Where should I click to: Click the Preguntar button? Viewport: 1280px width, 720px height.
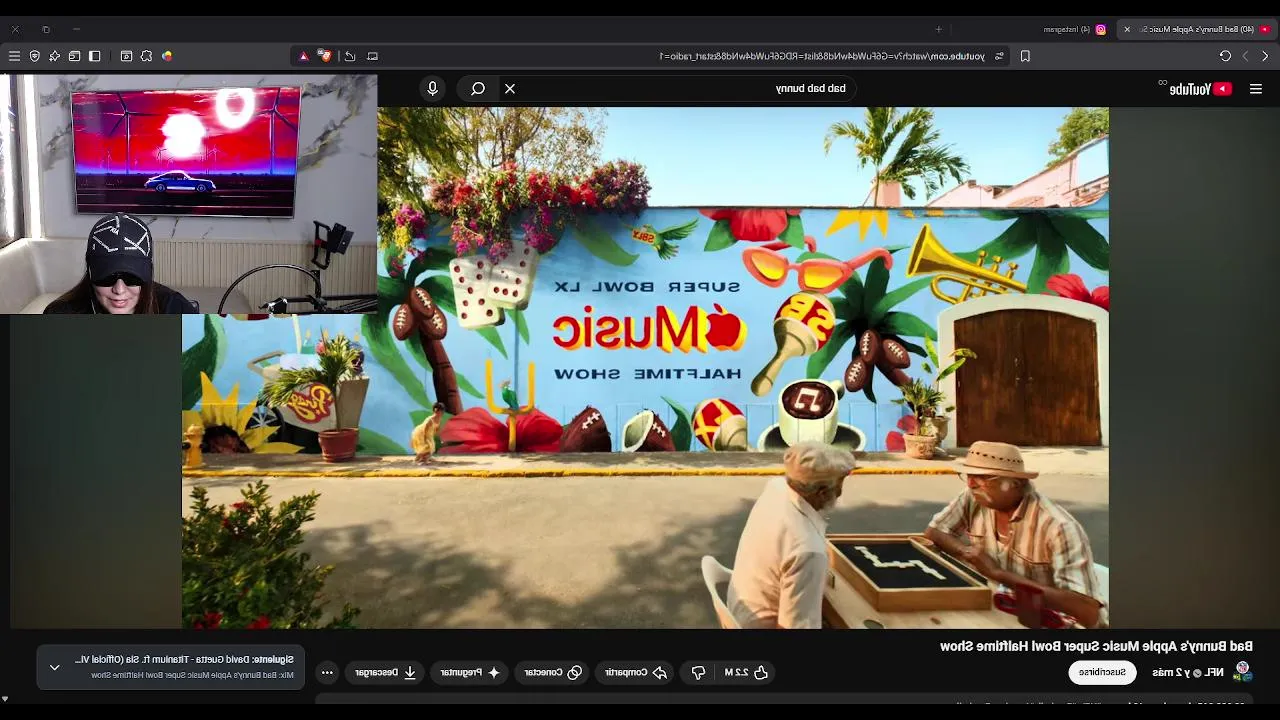[x=470, y=672]
